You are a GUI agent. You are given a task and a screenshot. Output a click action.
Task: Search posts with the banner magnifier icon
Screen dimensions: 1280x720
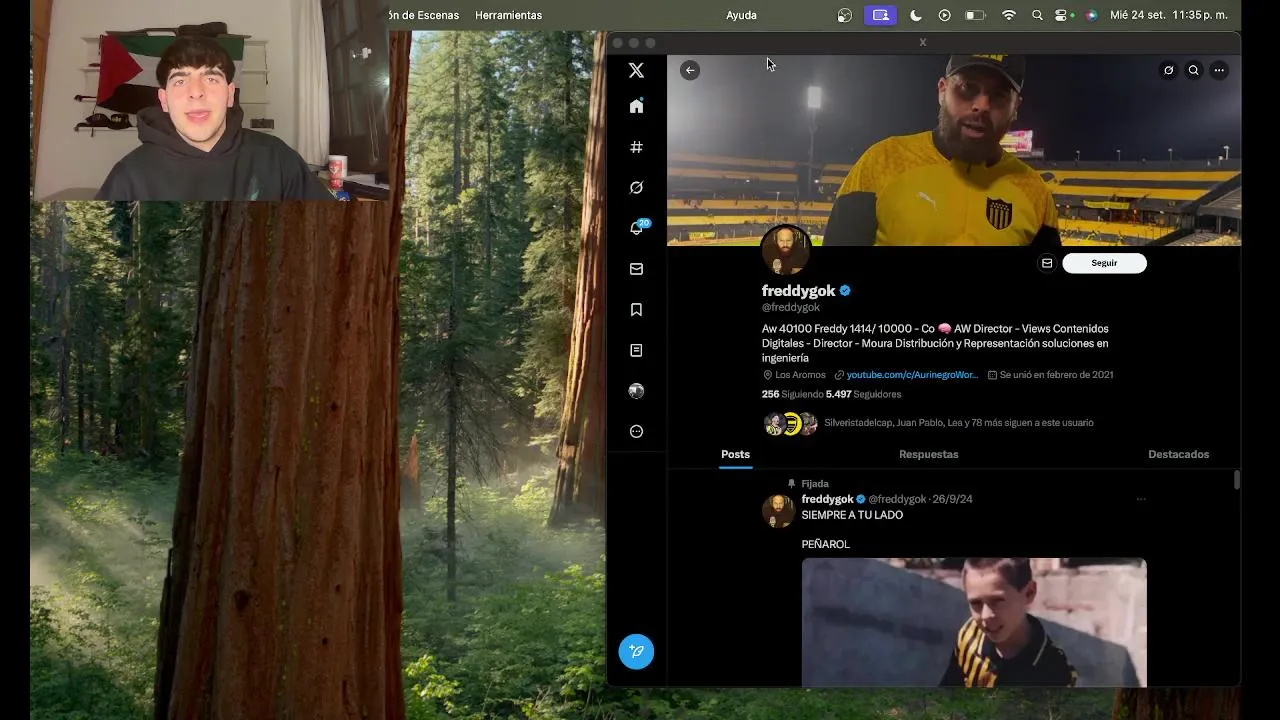click(x=1193, y=70)
